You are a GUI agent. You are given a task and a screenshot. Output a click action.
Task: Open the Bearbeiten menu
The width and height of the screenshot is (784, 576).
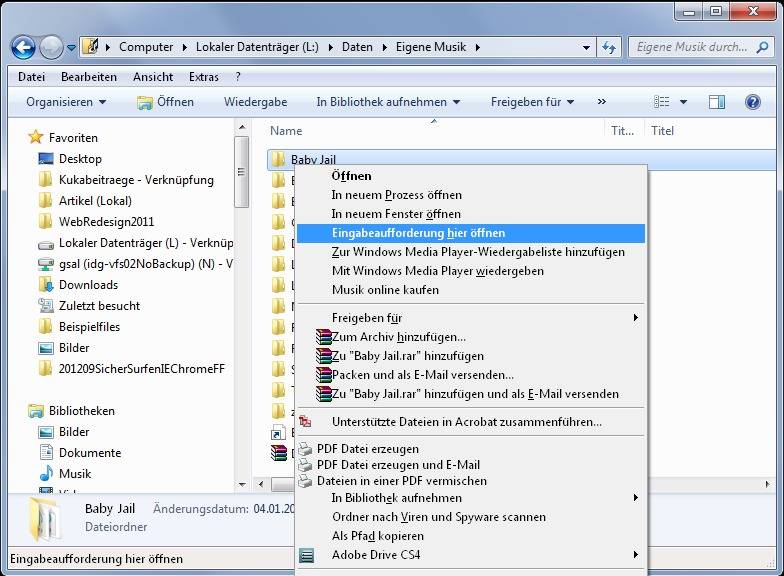tap(88, 77)
